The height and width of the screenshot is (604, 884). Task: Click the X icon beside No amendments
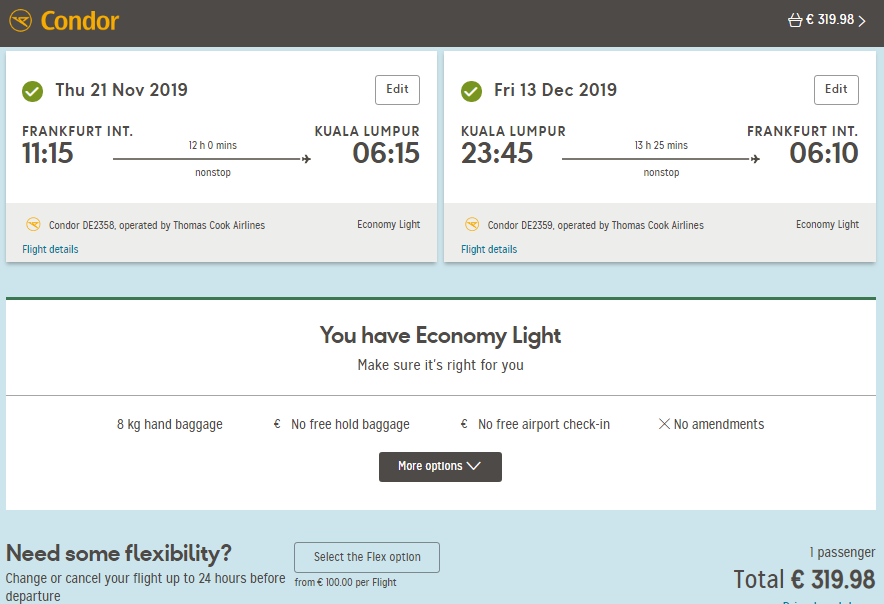[x=665, y=424]
